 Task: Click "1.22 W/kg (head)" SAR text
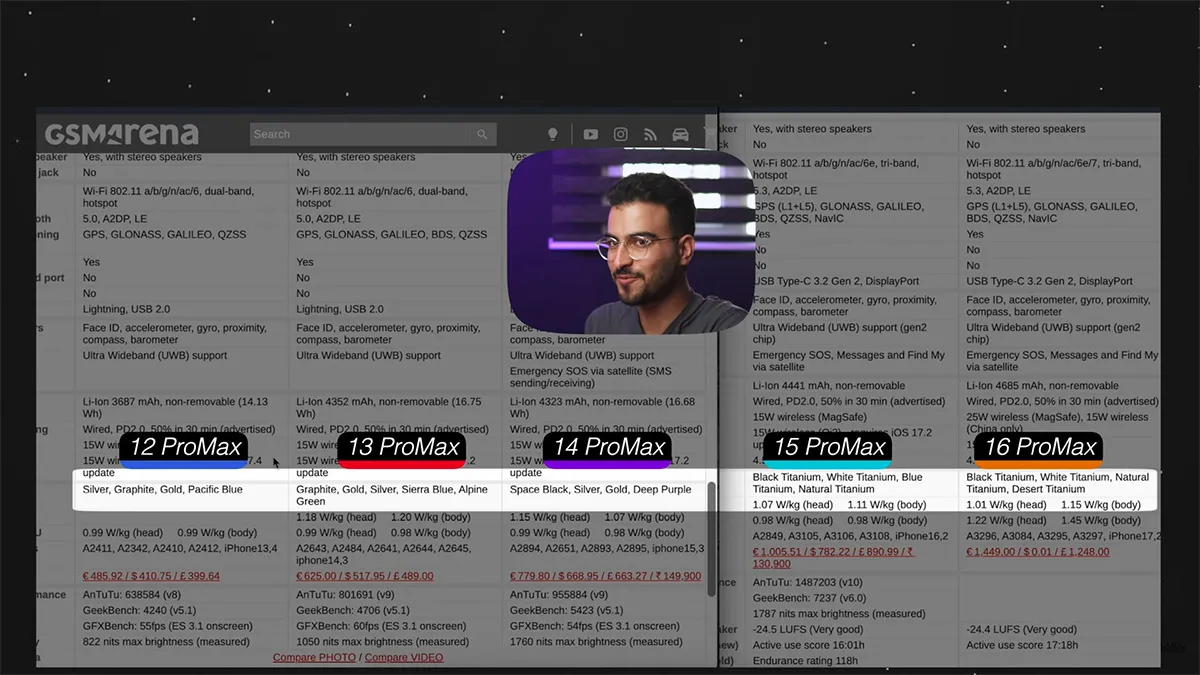point(1006,521)
